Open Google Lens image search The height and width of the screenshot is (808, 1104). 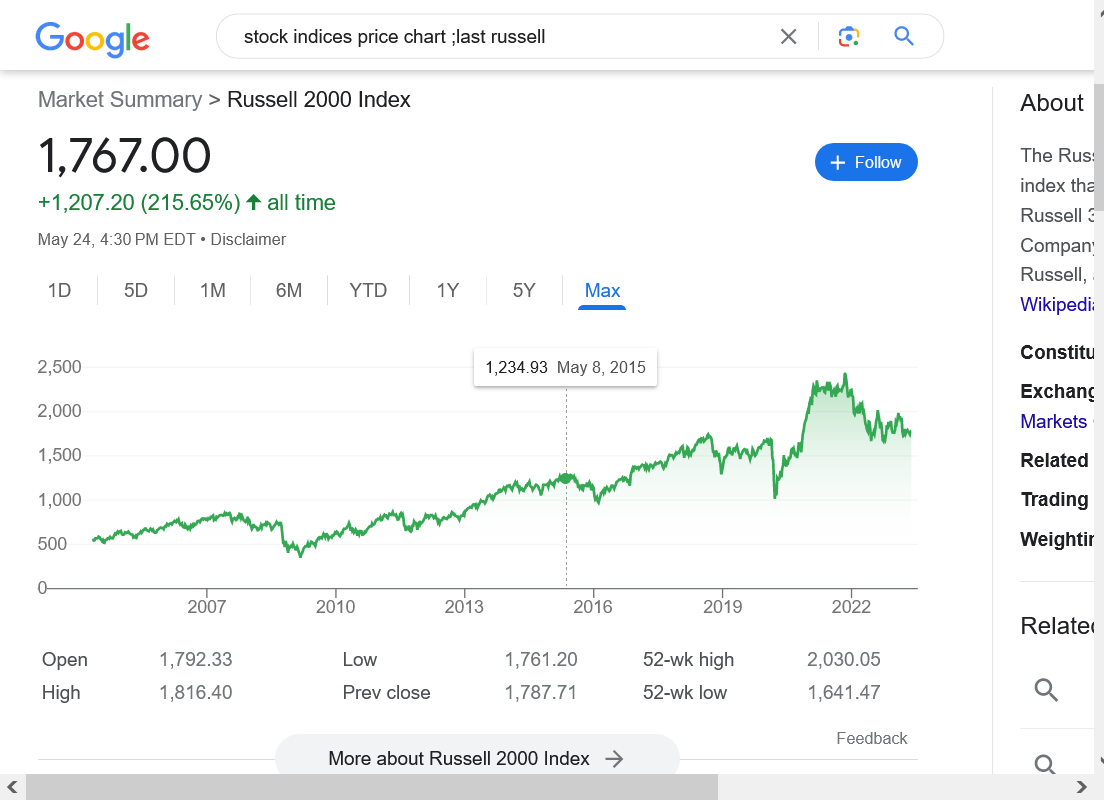coord(849,37)
